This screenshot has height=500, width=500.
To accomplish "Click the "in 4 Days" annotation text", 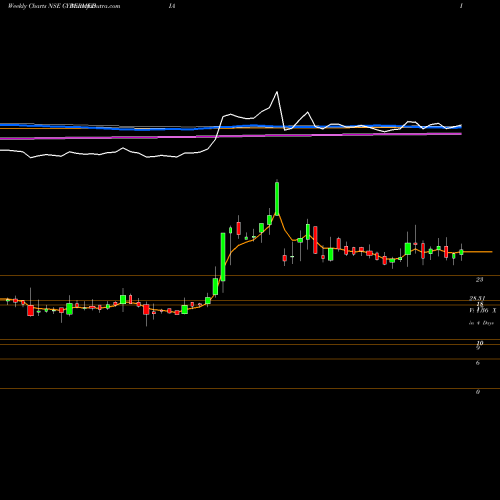I will click(481, 323).
